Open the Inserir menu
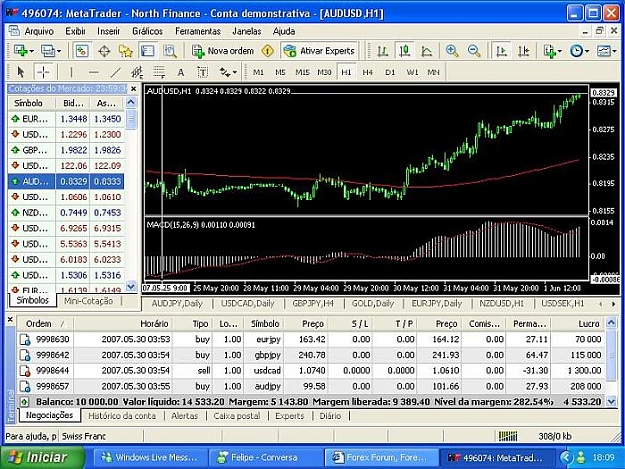The image size is (625, 469). [x=108, y=31]
